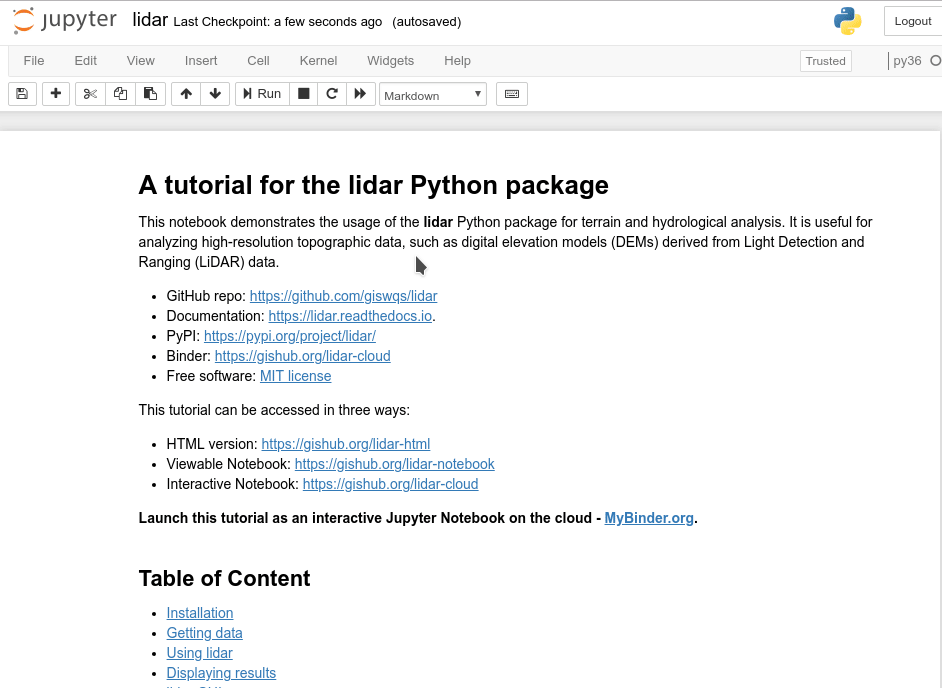Open the Viewable Notebook link
The height and width of the screenshot is (688, 942).
(395, 464)
